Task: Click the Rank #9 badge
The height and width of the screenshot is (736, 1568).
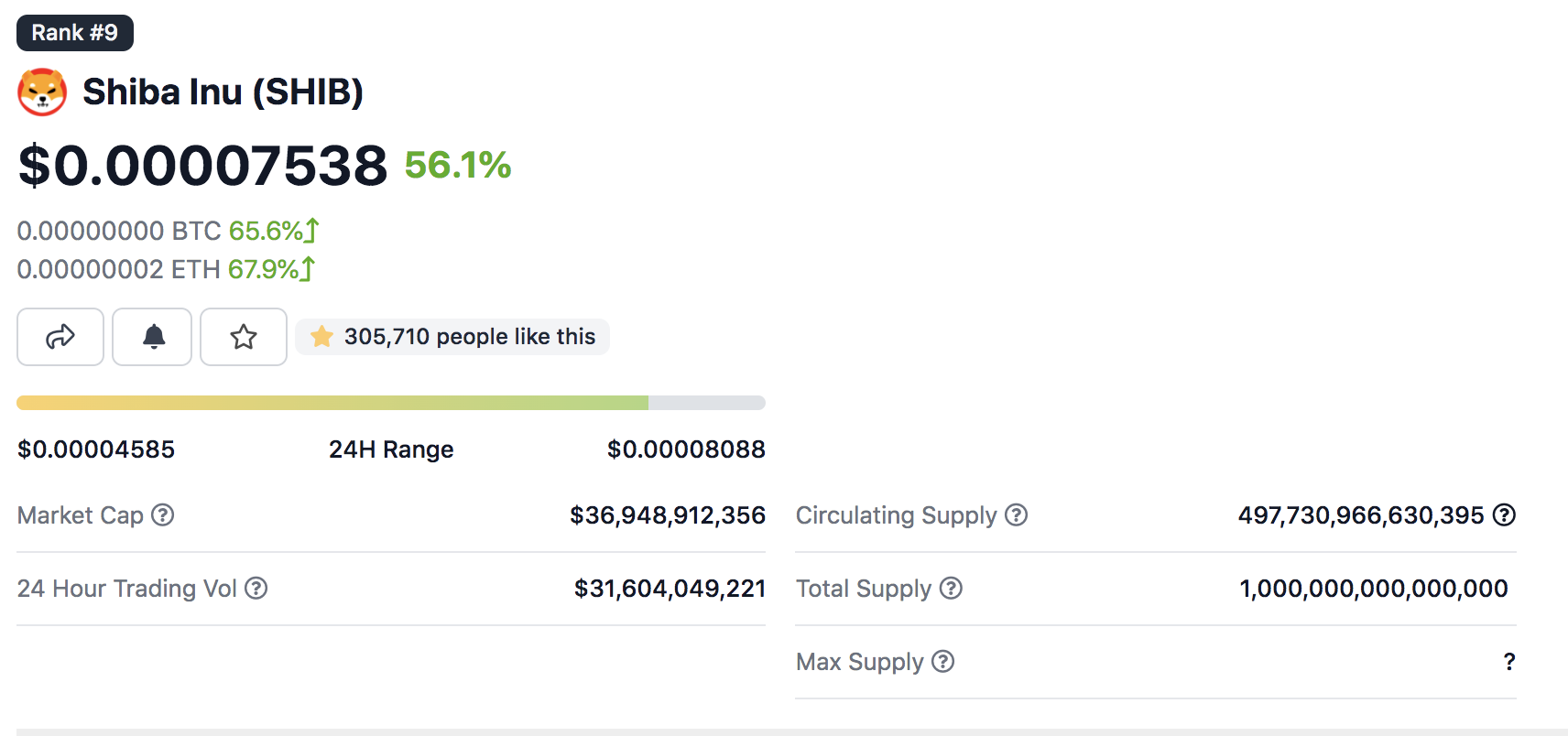Action: 75,33
